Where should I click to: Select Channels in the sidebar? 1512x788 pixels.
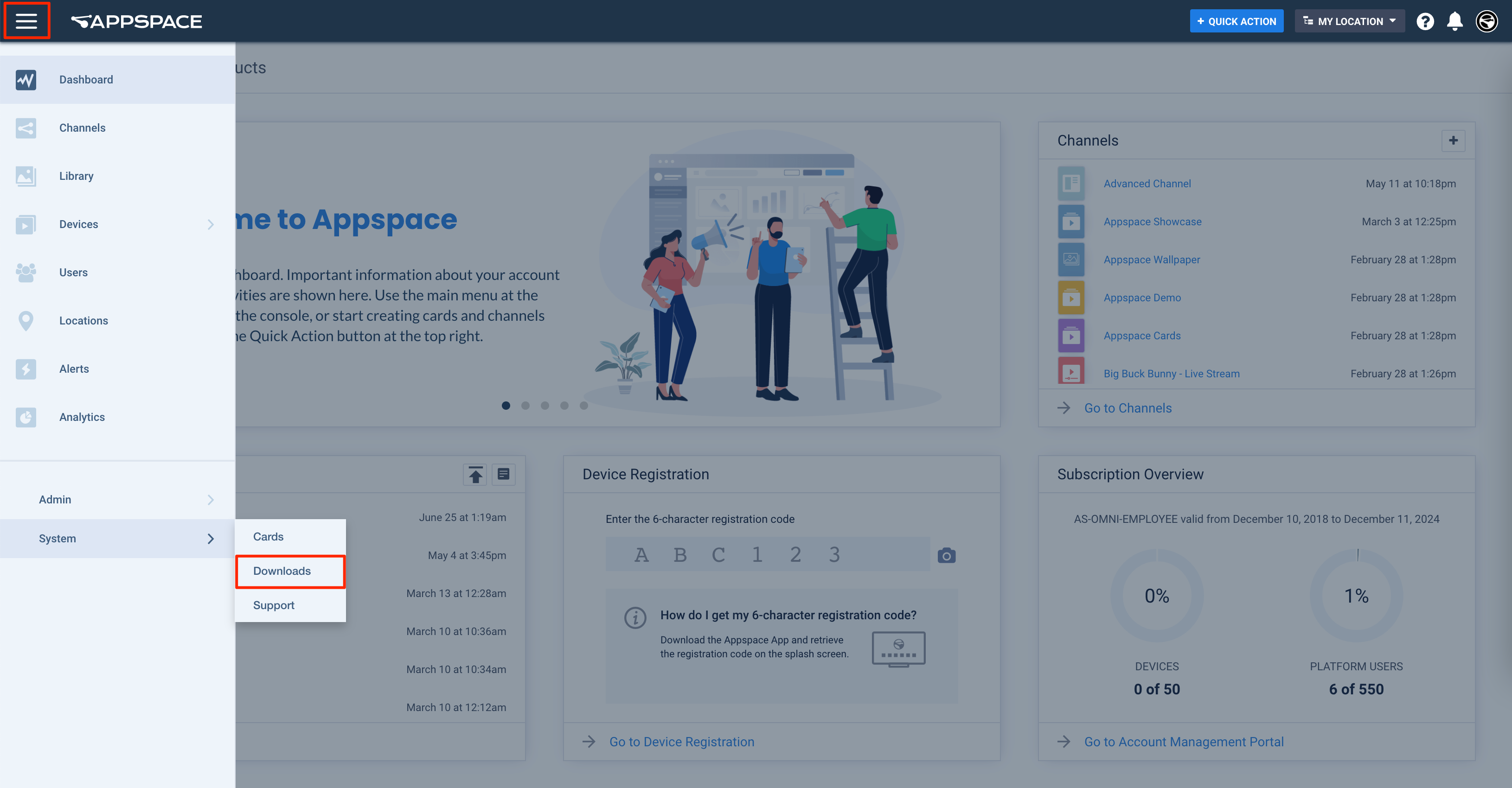pos(117,128)
